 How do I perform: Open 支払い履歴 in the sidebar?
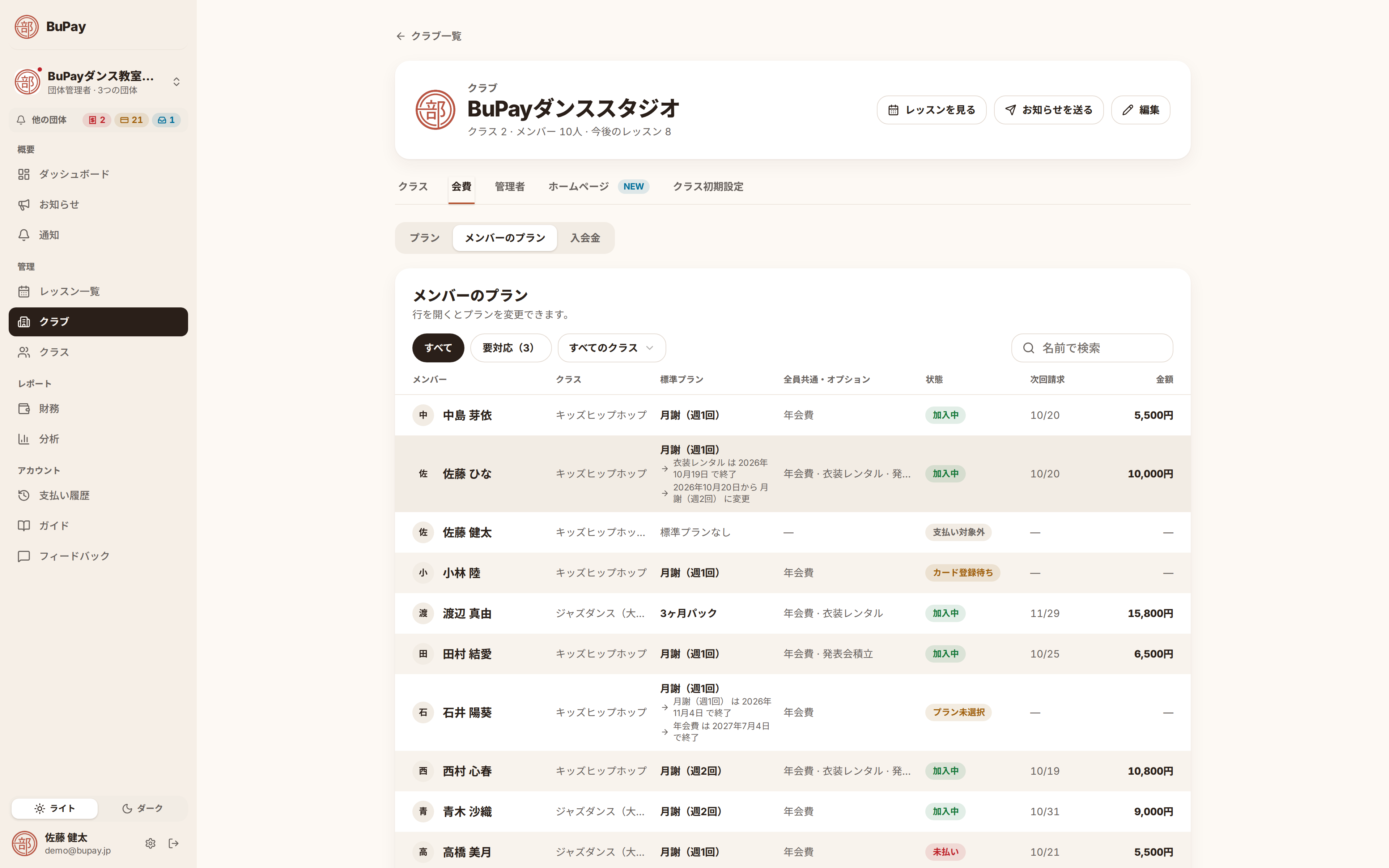[x=98, y=495]
